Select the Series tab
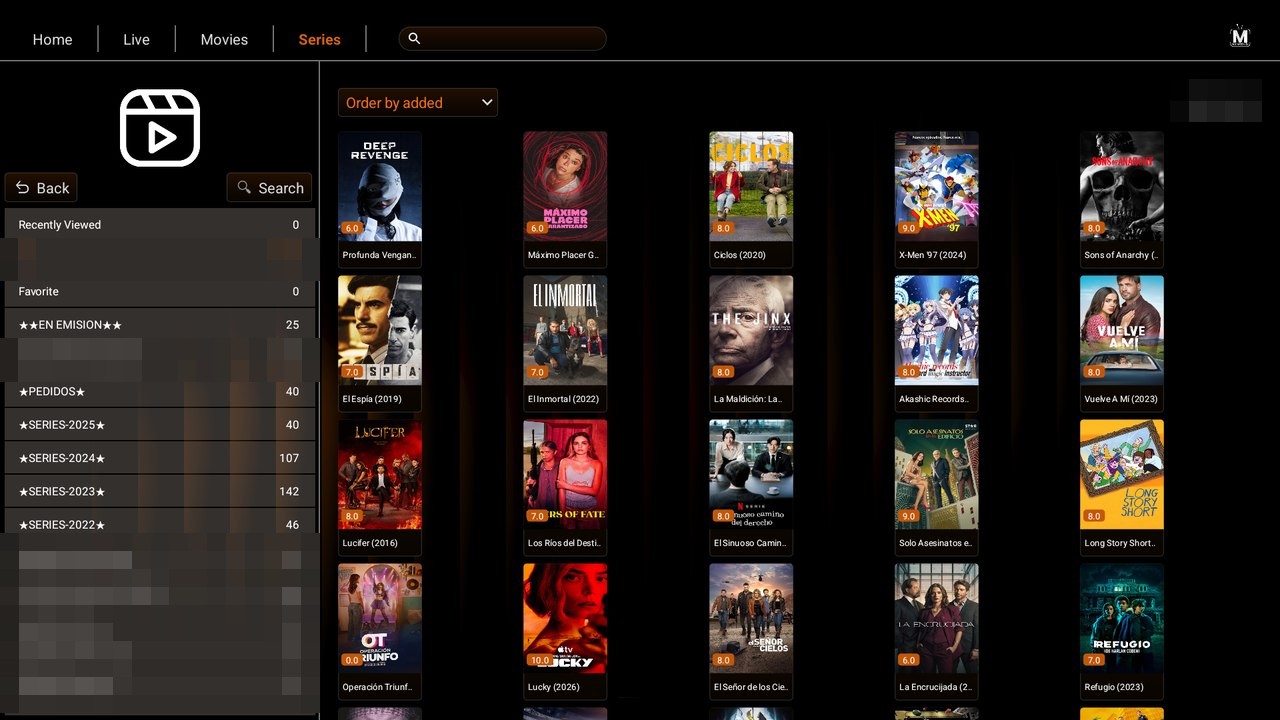This screenshot has width=1280, height=720. point(319,39)
